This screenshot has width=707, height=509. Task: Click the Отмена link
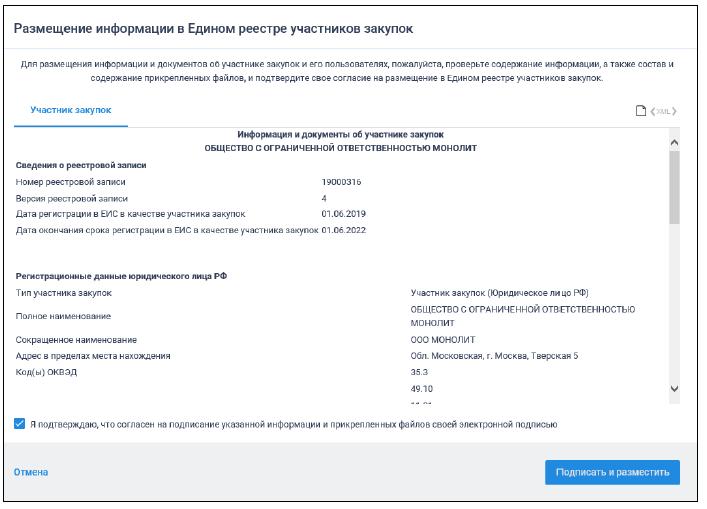30,472
